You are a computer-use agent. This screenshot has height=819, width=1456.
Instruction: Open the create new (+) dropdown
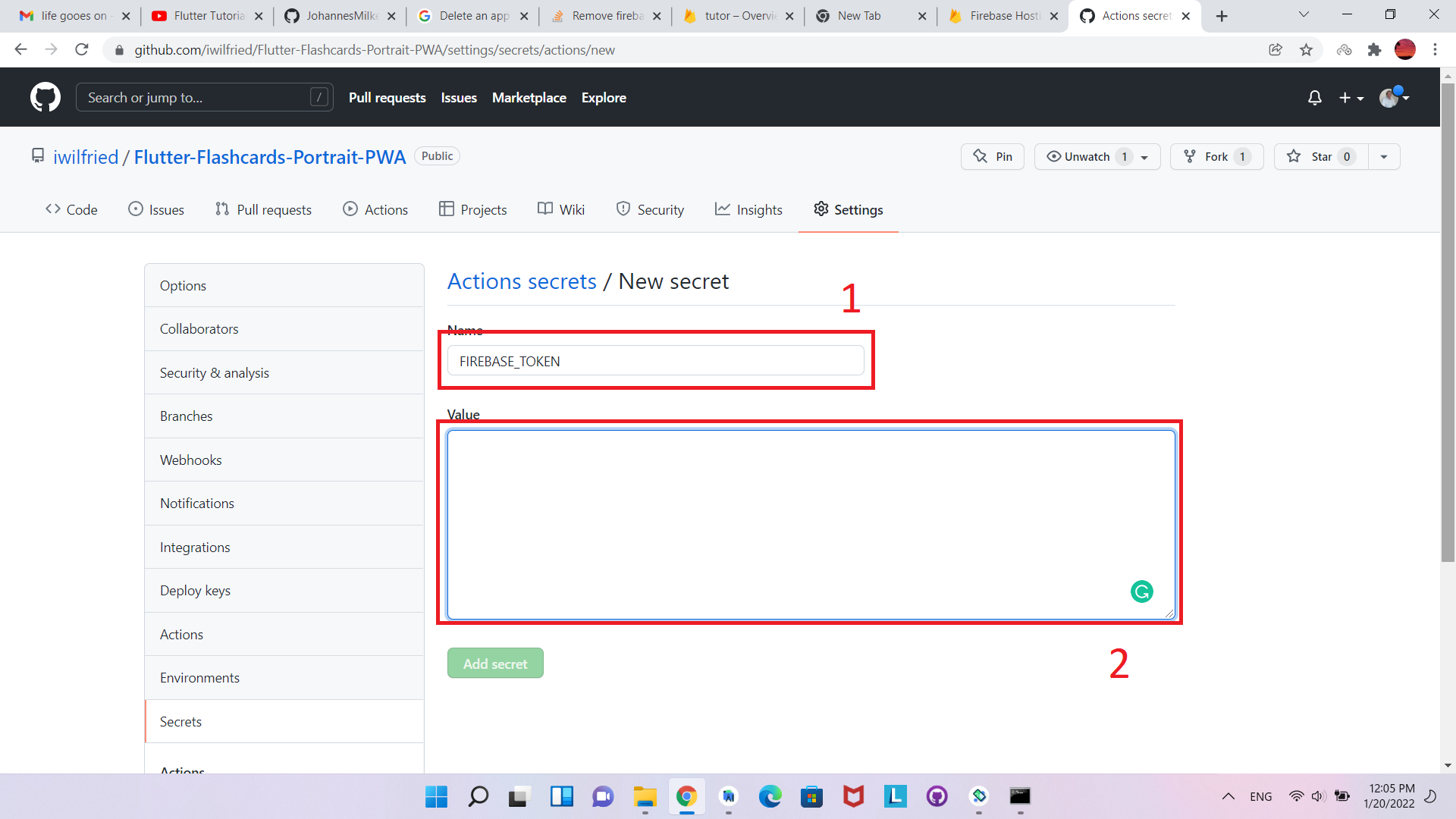[x=1351, y=97]
